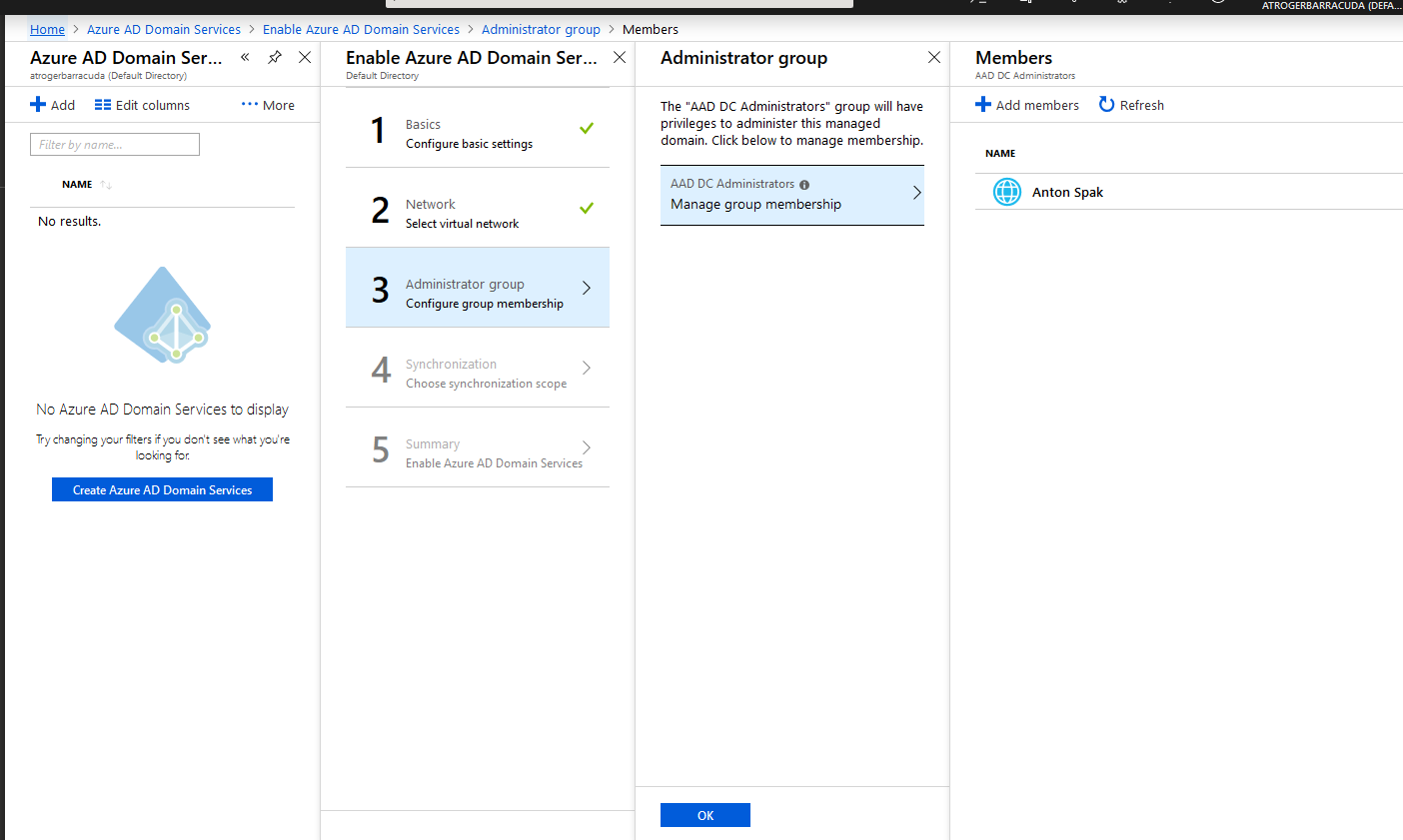Viewport: 1403px width, 840px height.
Task: Click the globe avatar for Anton Spak
Action: click(x=1007, y=192)
